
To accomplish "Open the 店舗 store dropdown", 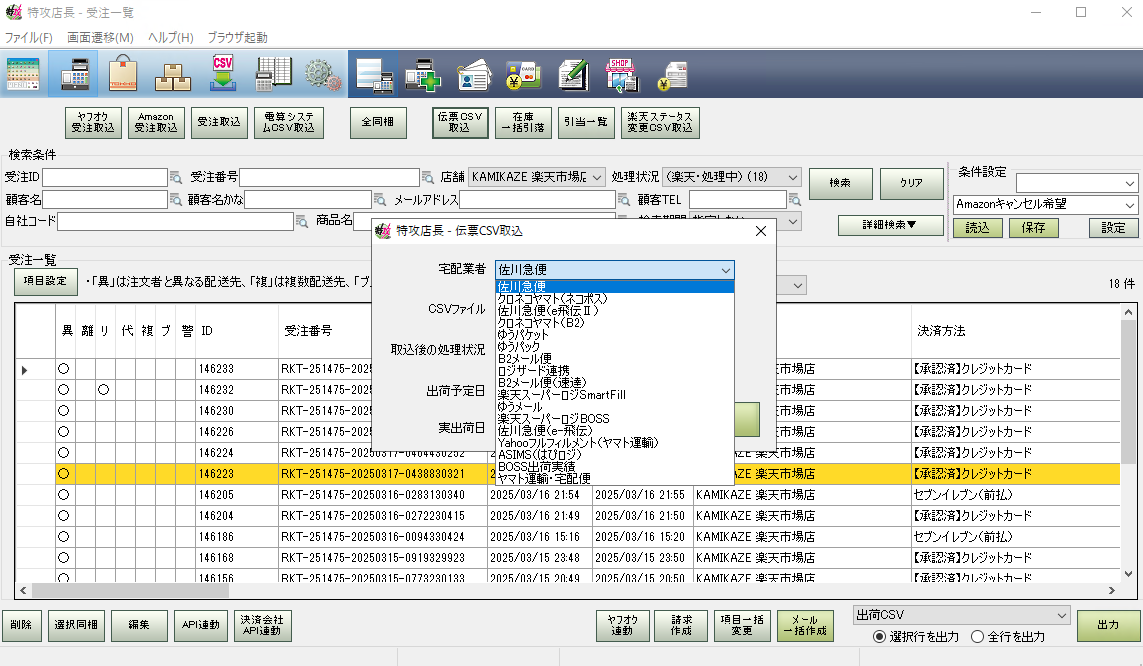I will pyautogui.click(x=537, y=177).
